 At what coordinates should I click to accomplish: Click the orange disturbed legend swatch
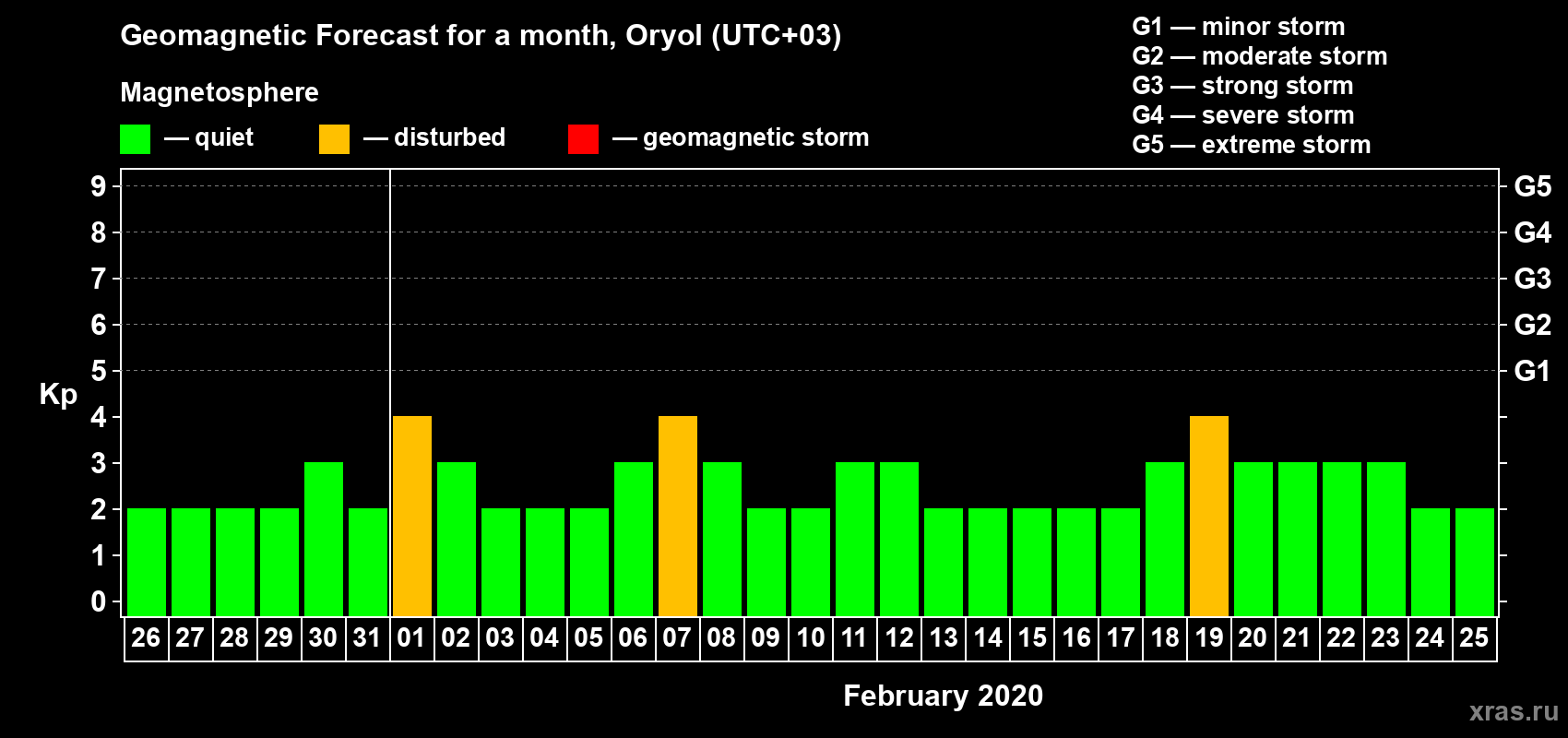coord(334,139)
